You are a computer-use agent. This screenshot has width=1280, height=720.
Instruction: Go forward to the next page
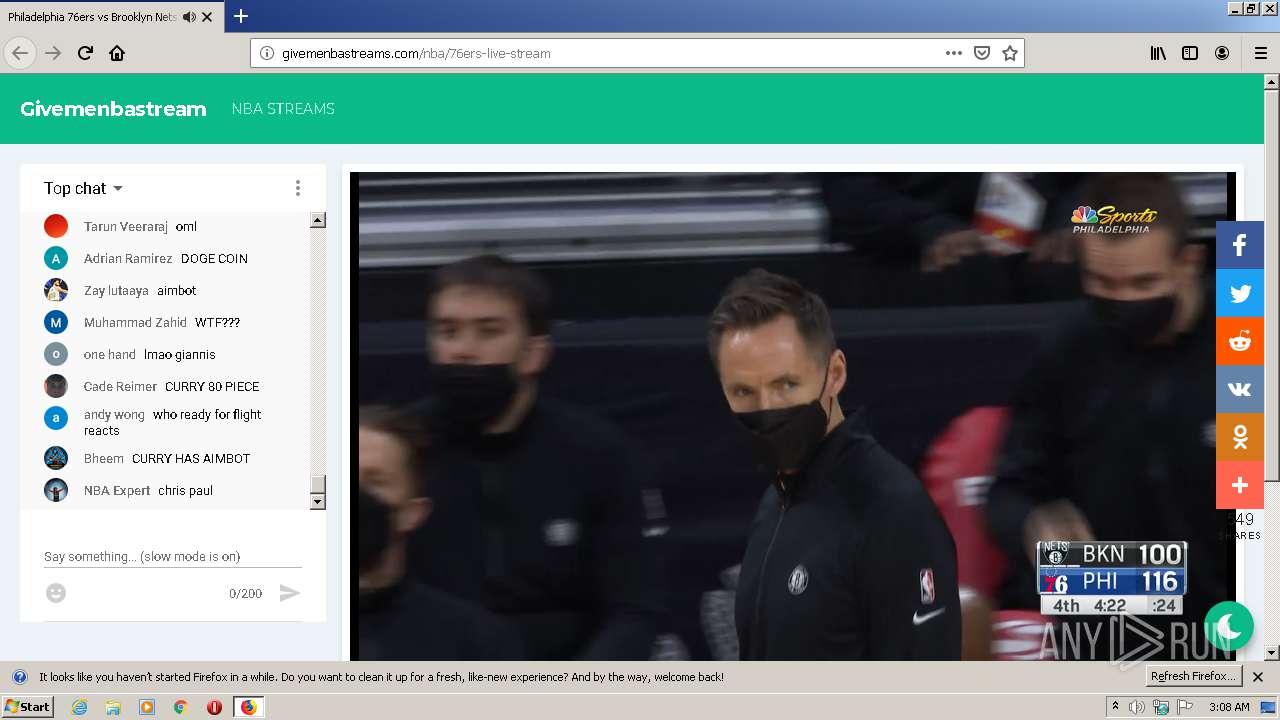pos(53,53)
